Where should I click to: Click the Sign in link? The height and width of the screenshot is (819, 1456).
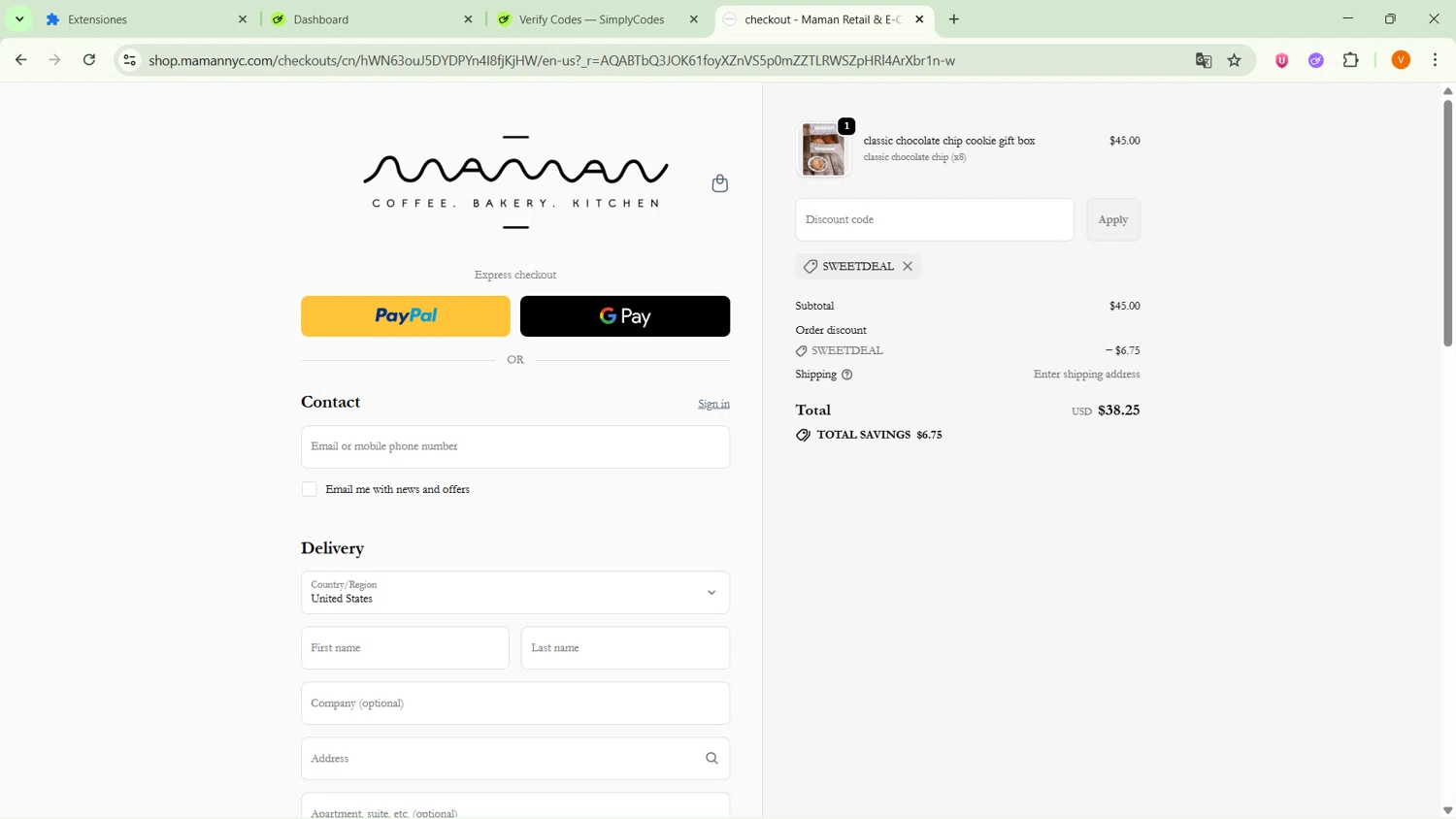713,404
